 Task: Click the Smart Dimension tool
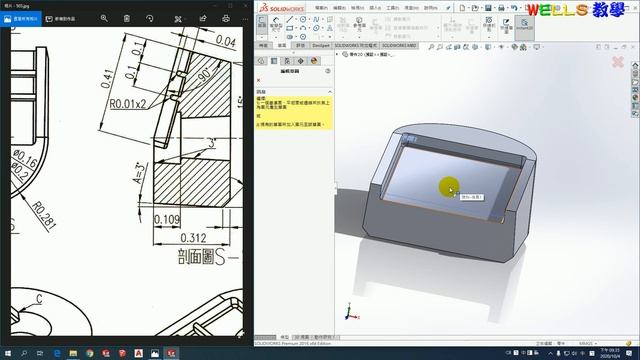click(x=276, y=24)
